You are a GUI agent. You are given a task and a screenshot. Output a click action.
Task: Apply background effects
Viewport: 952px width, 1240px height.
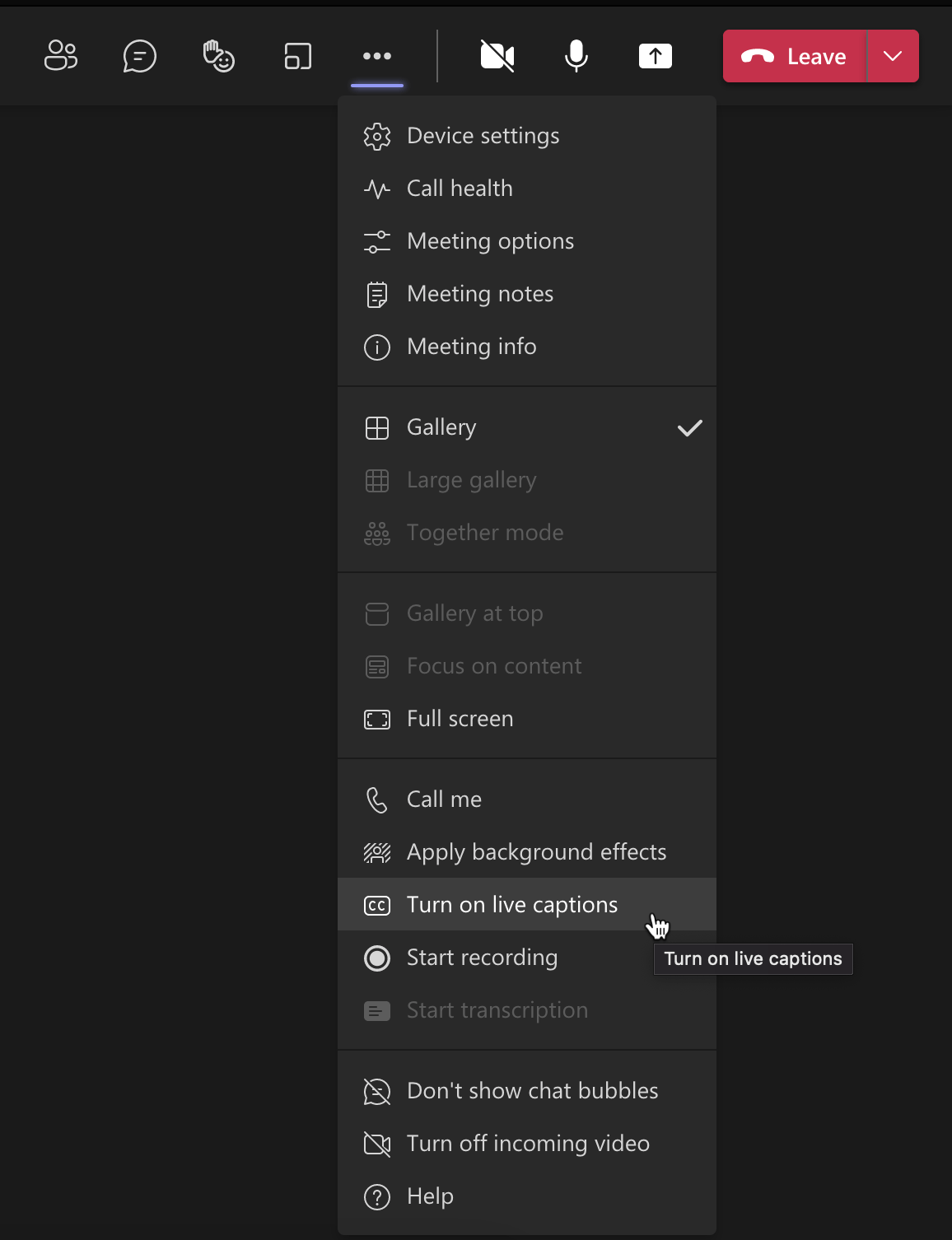click(x=536, y=851)
